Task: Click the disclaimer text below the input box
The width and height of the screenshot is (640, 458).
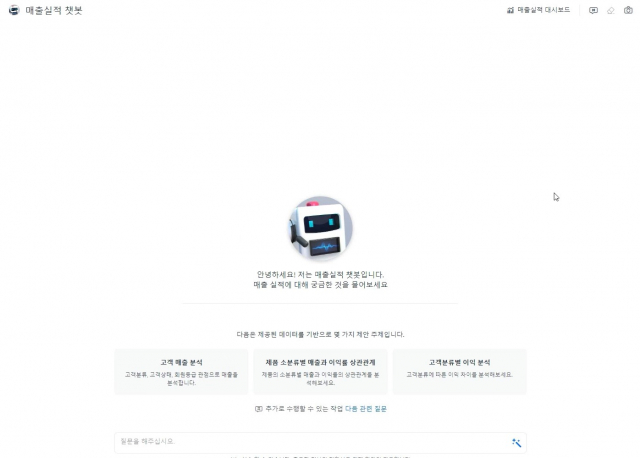Action: 320,457
